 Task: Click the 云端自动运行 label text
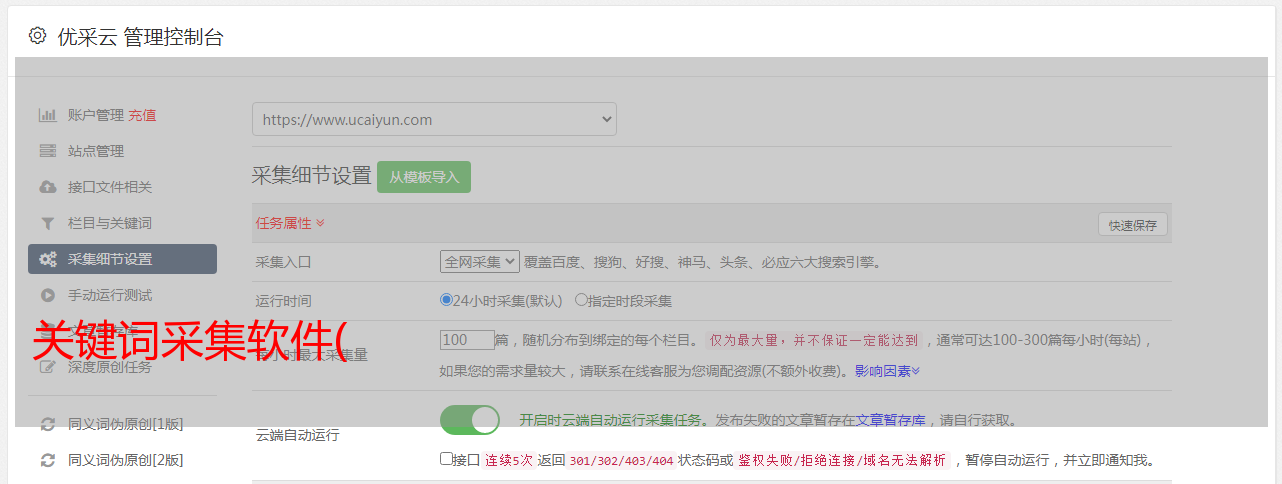pos(298,435)
